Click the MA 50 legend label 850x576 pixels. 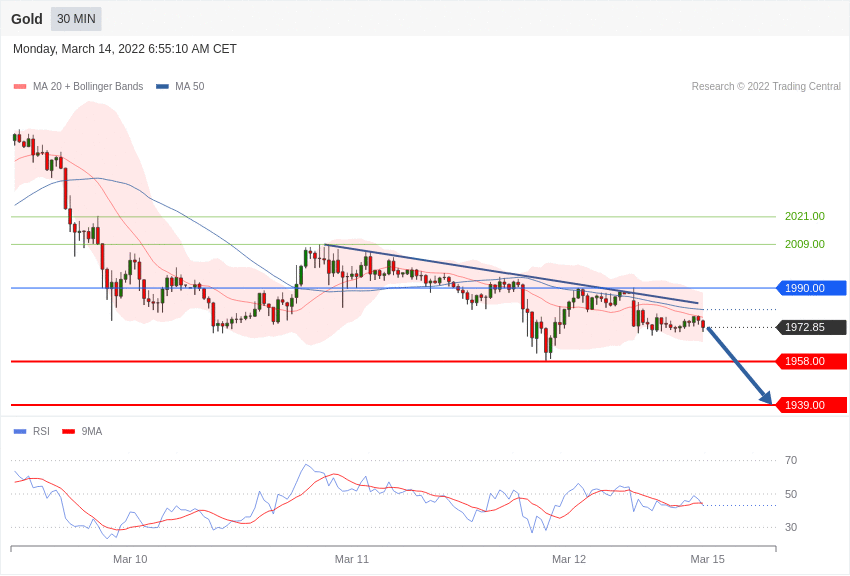[x=190, y=86]
